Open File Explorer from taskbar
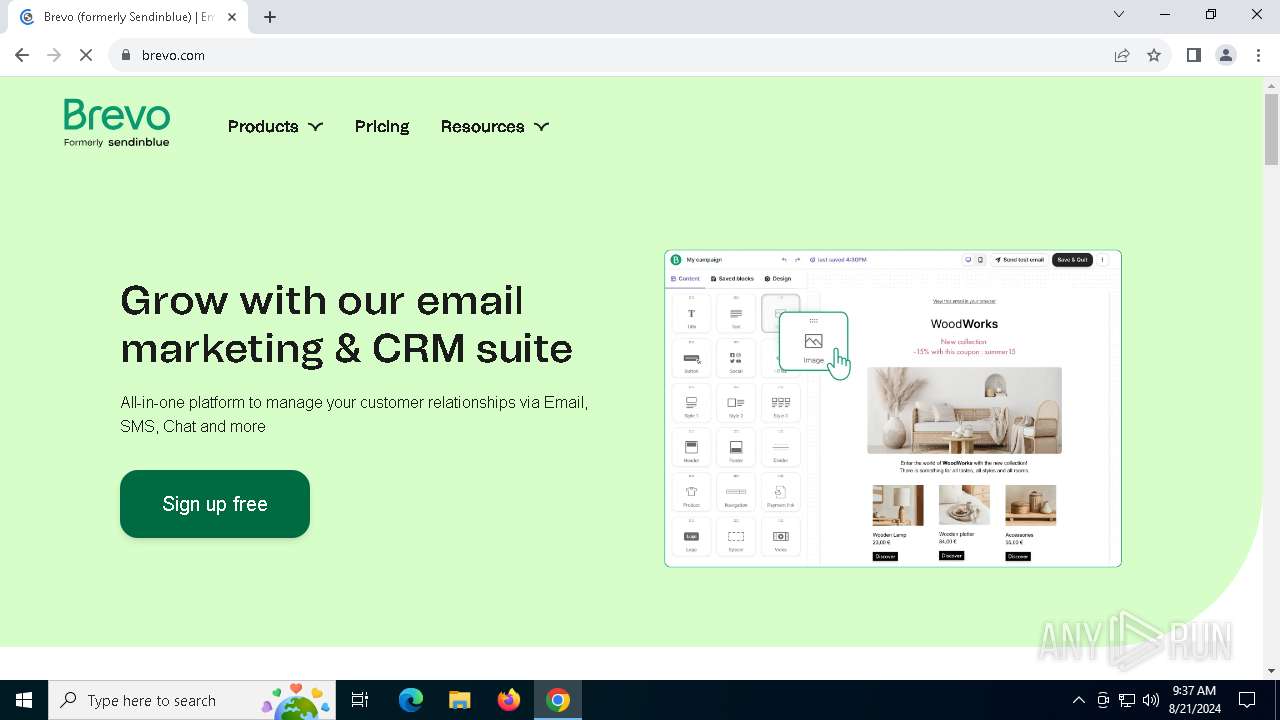 pos(459,700)
